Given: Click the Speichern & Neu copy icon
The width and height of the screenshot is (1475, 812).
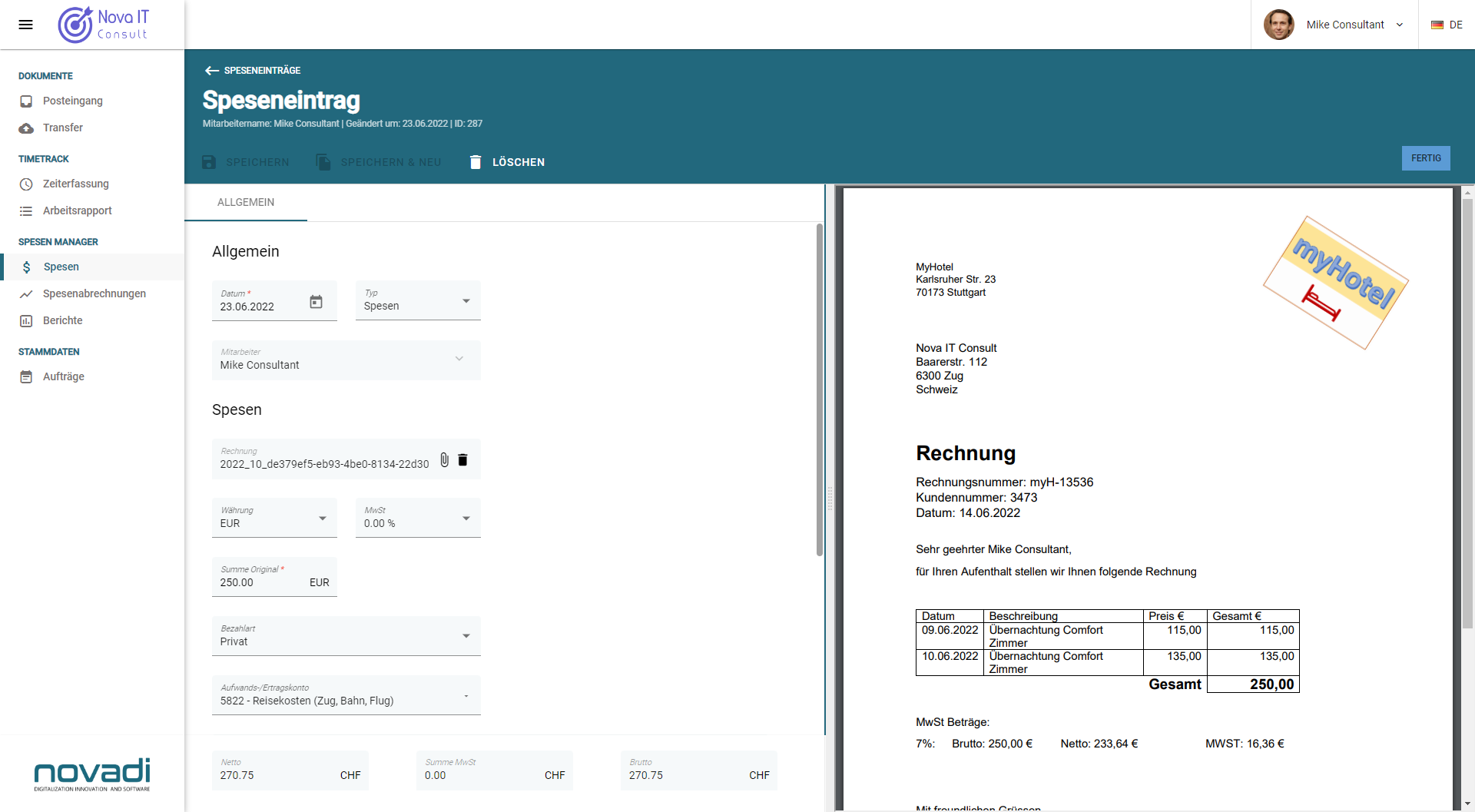Looking at the screenshot, I should coord(323,162).
